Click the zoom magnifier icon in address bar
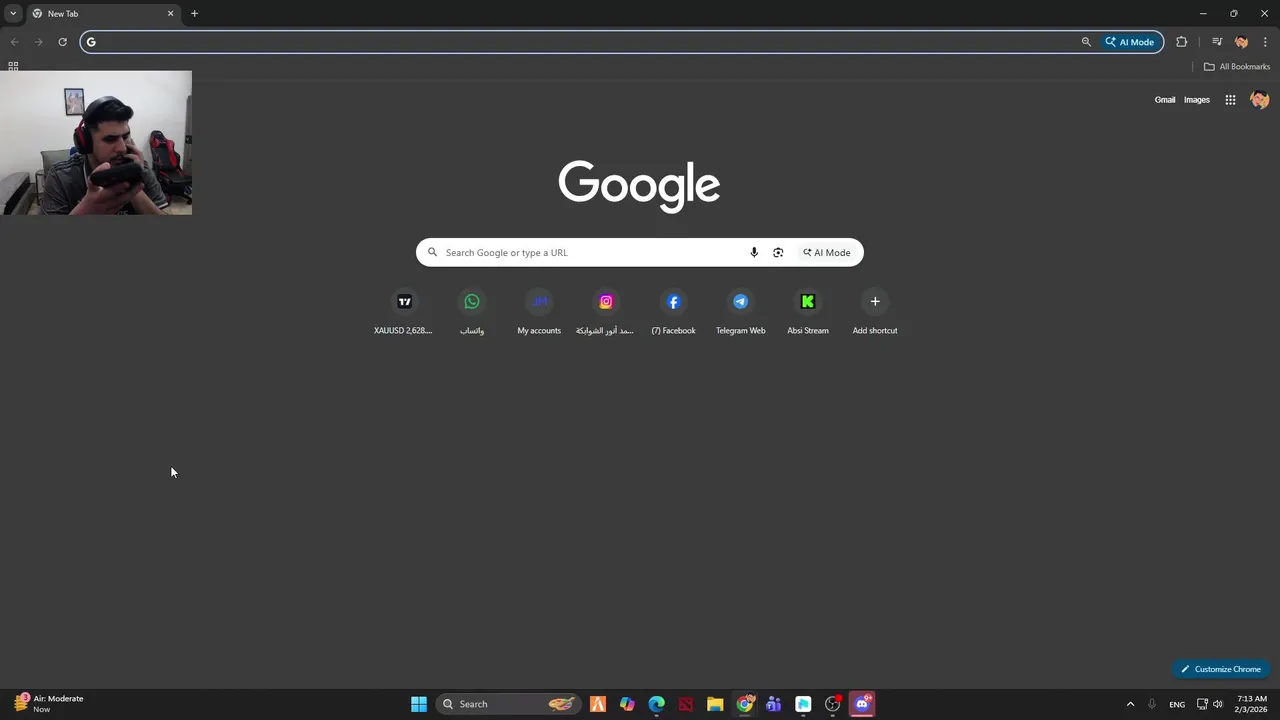This screenshot has height=720, width=1280. 1086,42
